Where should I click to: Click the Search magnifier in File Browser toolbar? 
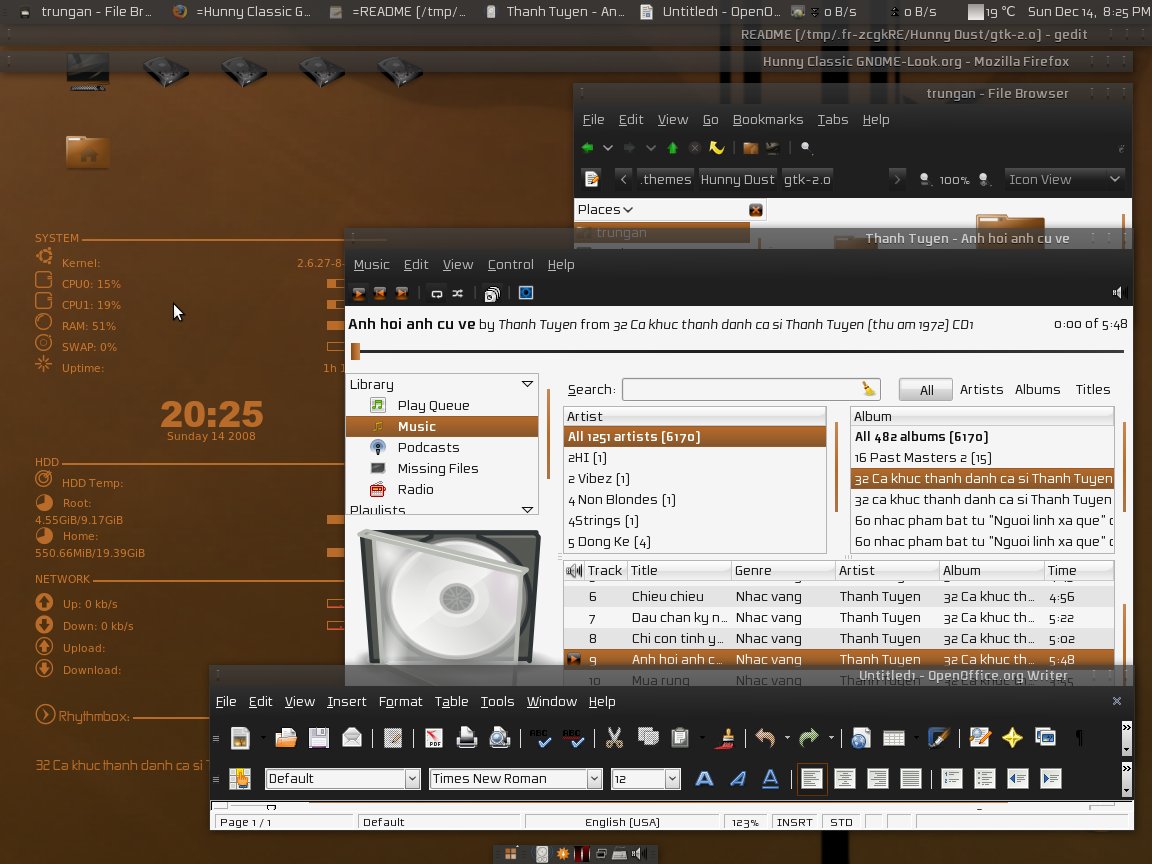point(806,148)
